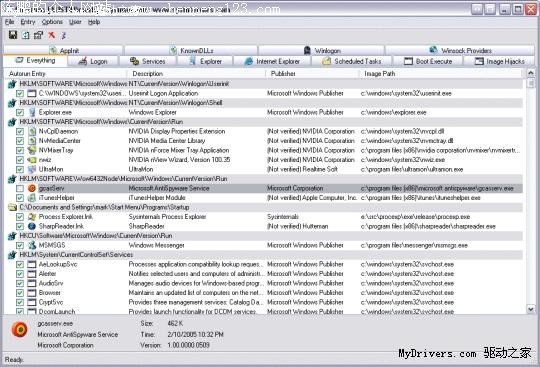Open the File menu

[x=9, y=22]
